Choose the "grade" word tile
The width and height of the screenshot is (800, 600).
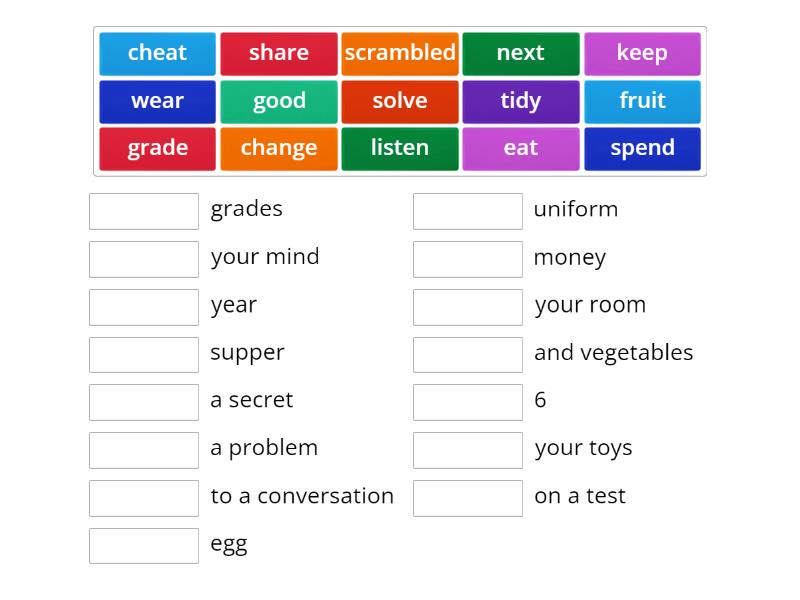pos(157,148)
